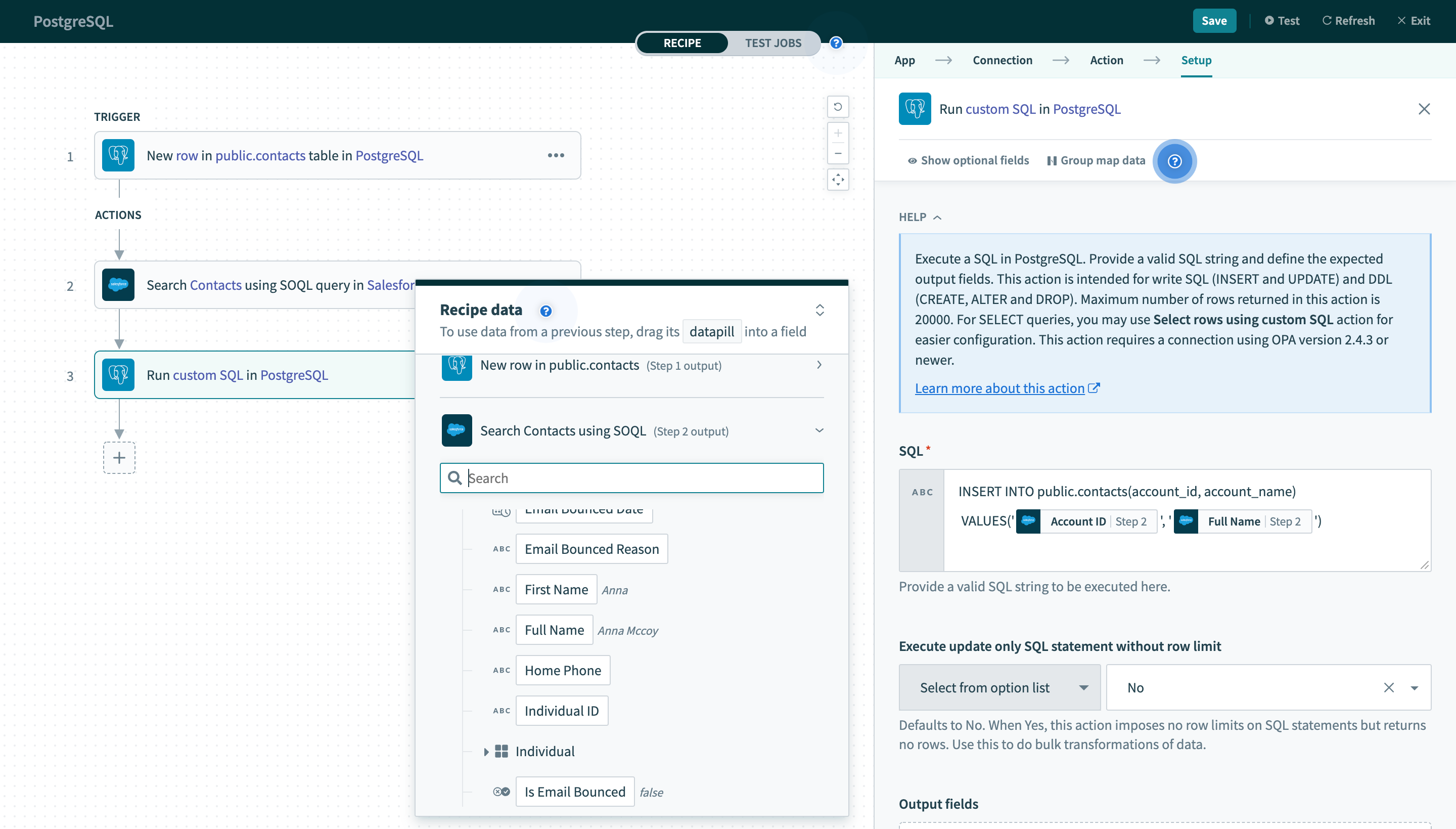Open the Select from option list dropdown
The width and height of the screenshot is (1456, 829).
[x=998, y=687]
